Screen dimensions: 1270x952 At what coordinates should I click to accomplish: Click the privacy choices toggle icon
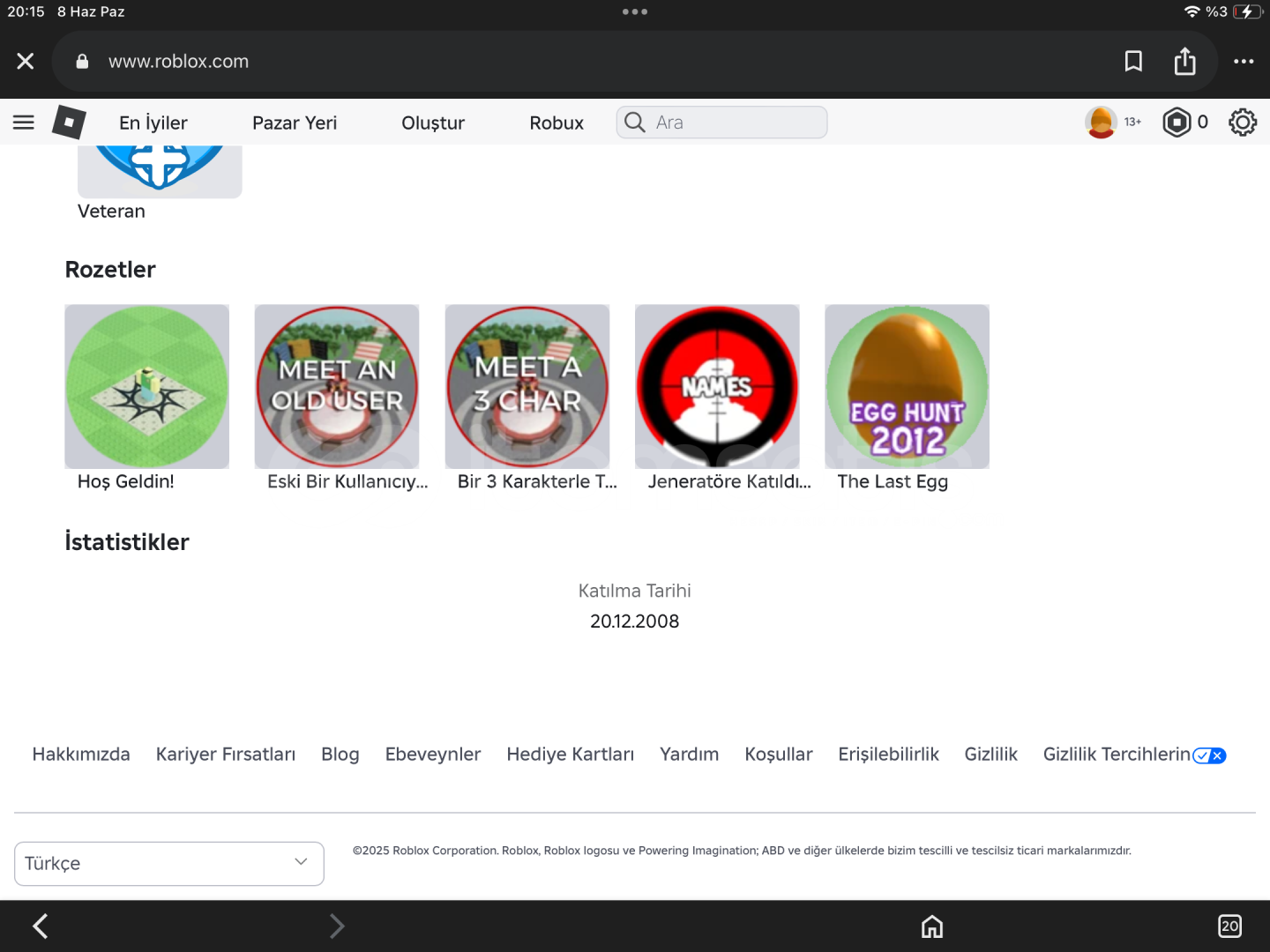tap(1209, 755)
